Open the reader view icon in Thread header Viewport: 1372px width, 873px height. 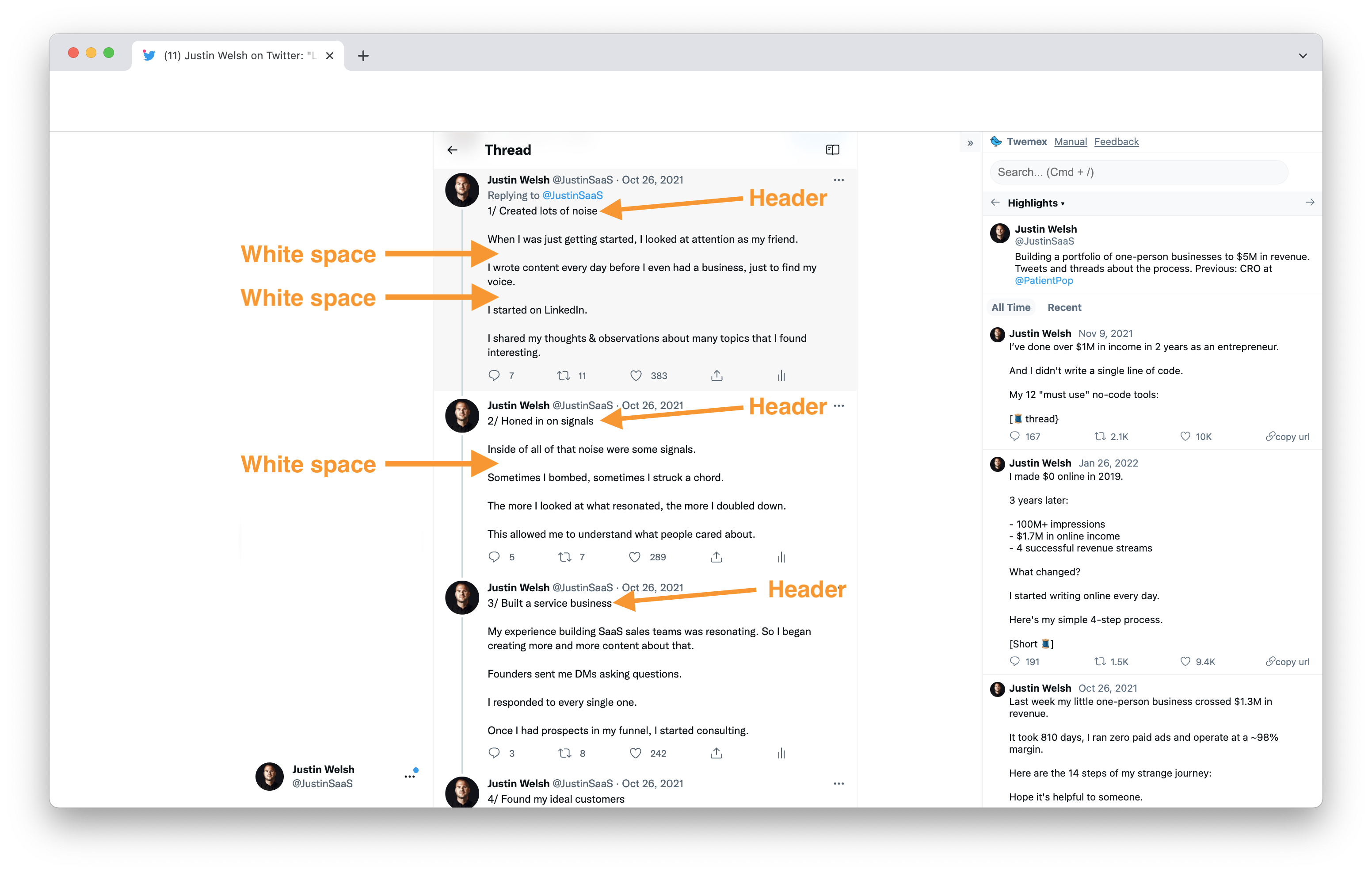click(832, 150)
